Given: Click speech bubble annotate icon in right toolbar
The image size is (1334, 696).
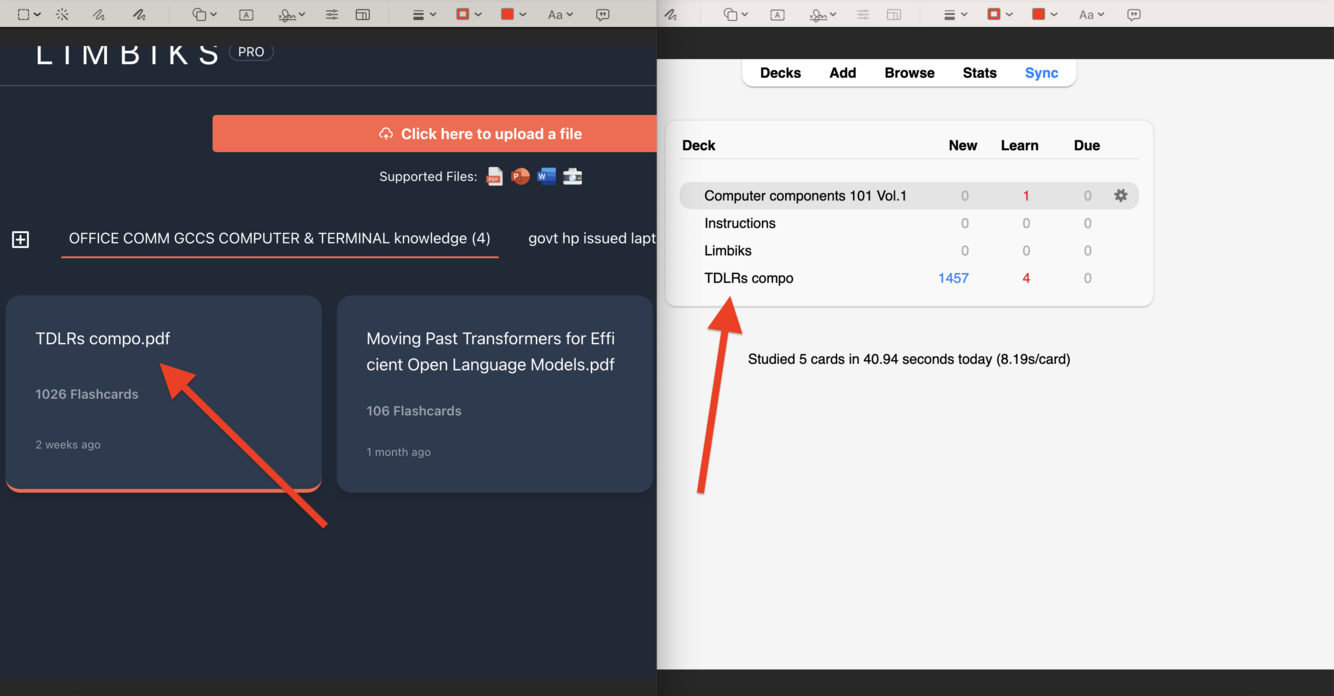Looking at the screenshot, I should point(1133,15).
